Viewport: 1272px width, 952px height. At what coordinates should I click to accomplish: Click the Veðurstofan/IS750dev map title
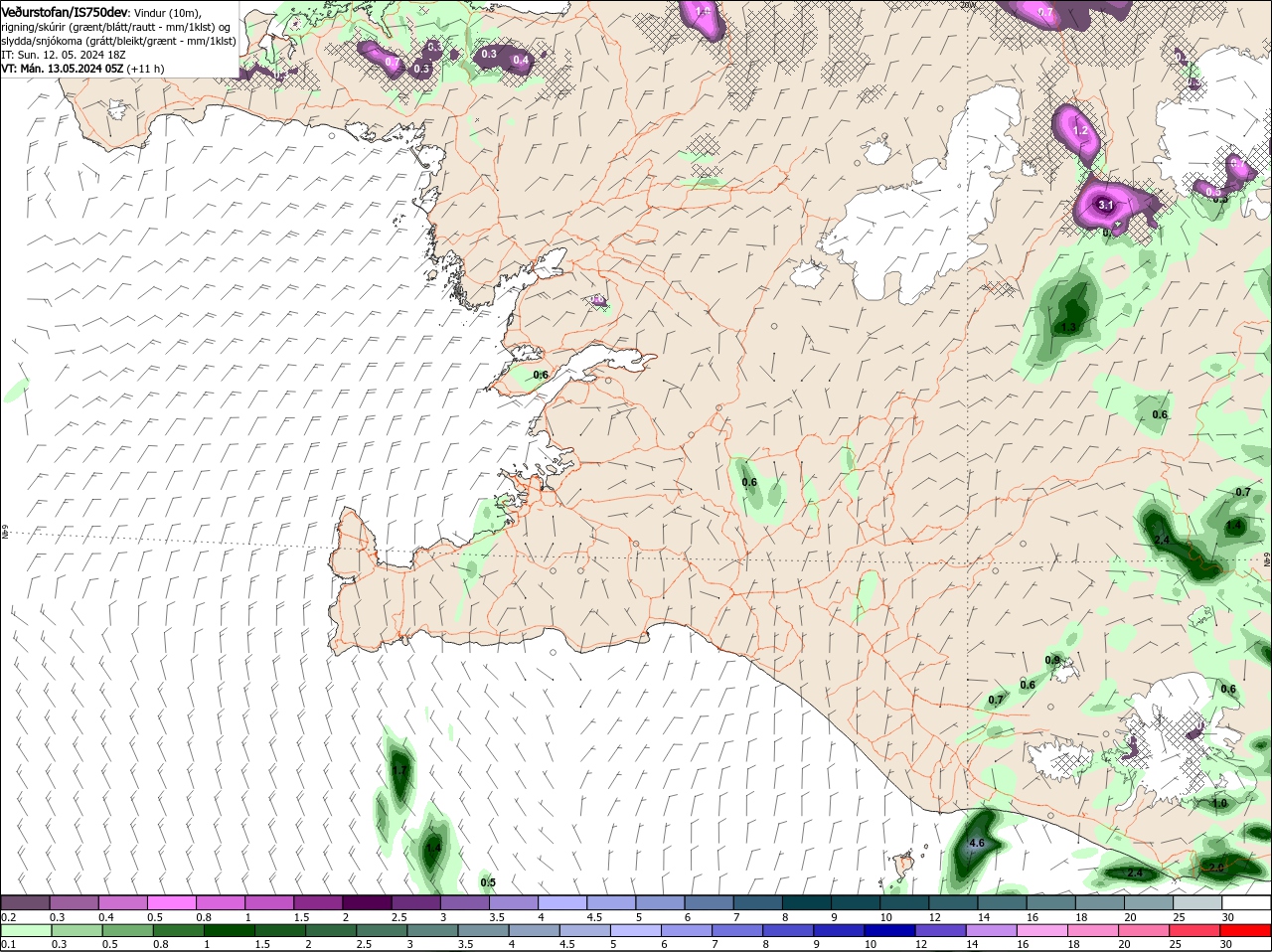click(65, 11)
